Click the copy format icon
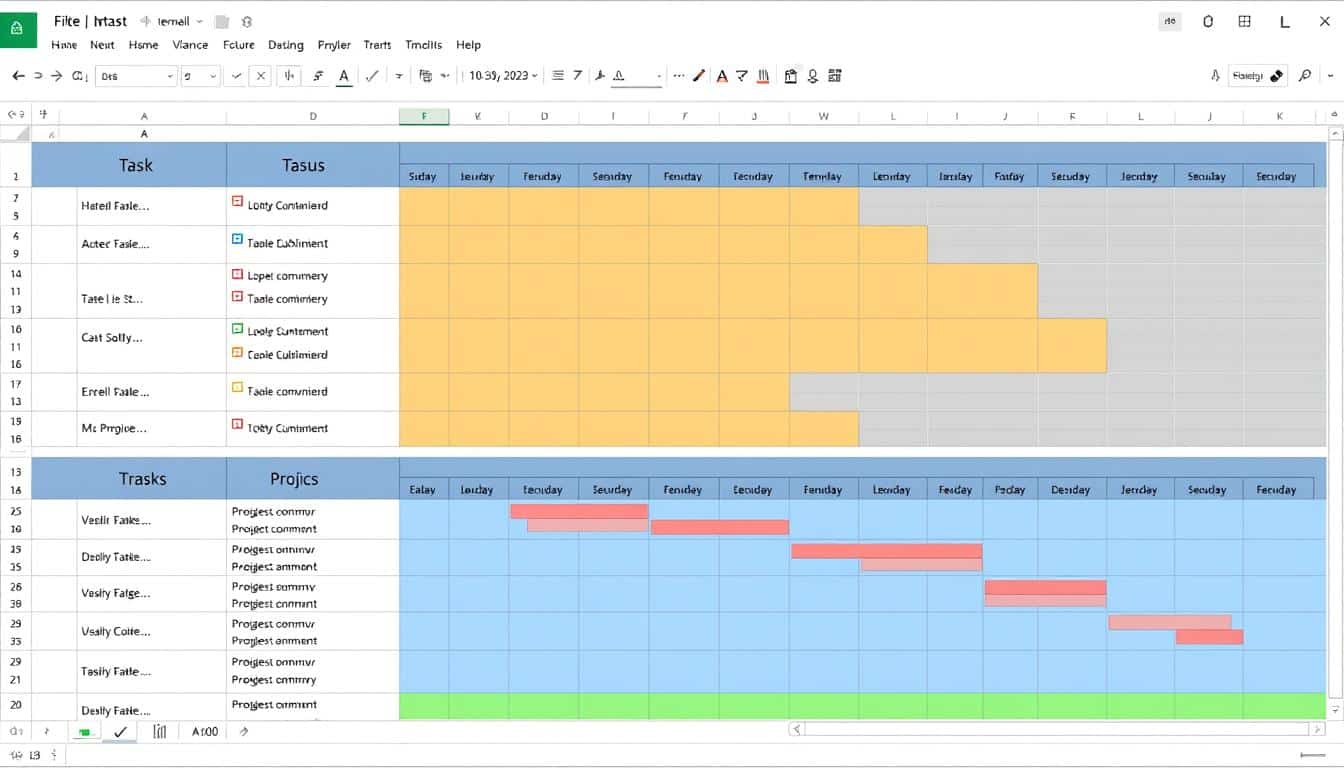The width and height of the screenshot is (1344, 768). [x=425, y=75]
